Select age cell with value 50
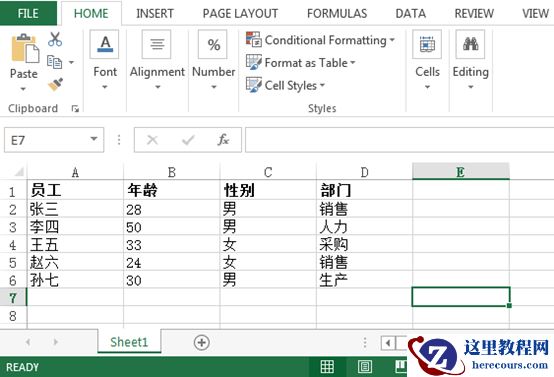The width and height of the screenshot is (554, 377). click(172, 227)
